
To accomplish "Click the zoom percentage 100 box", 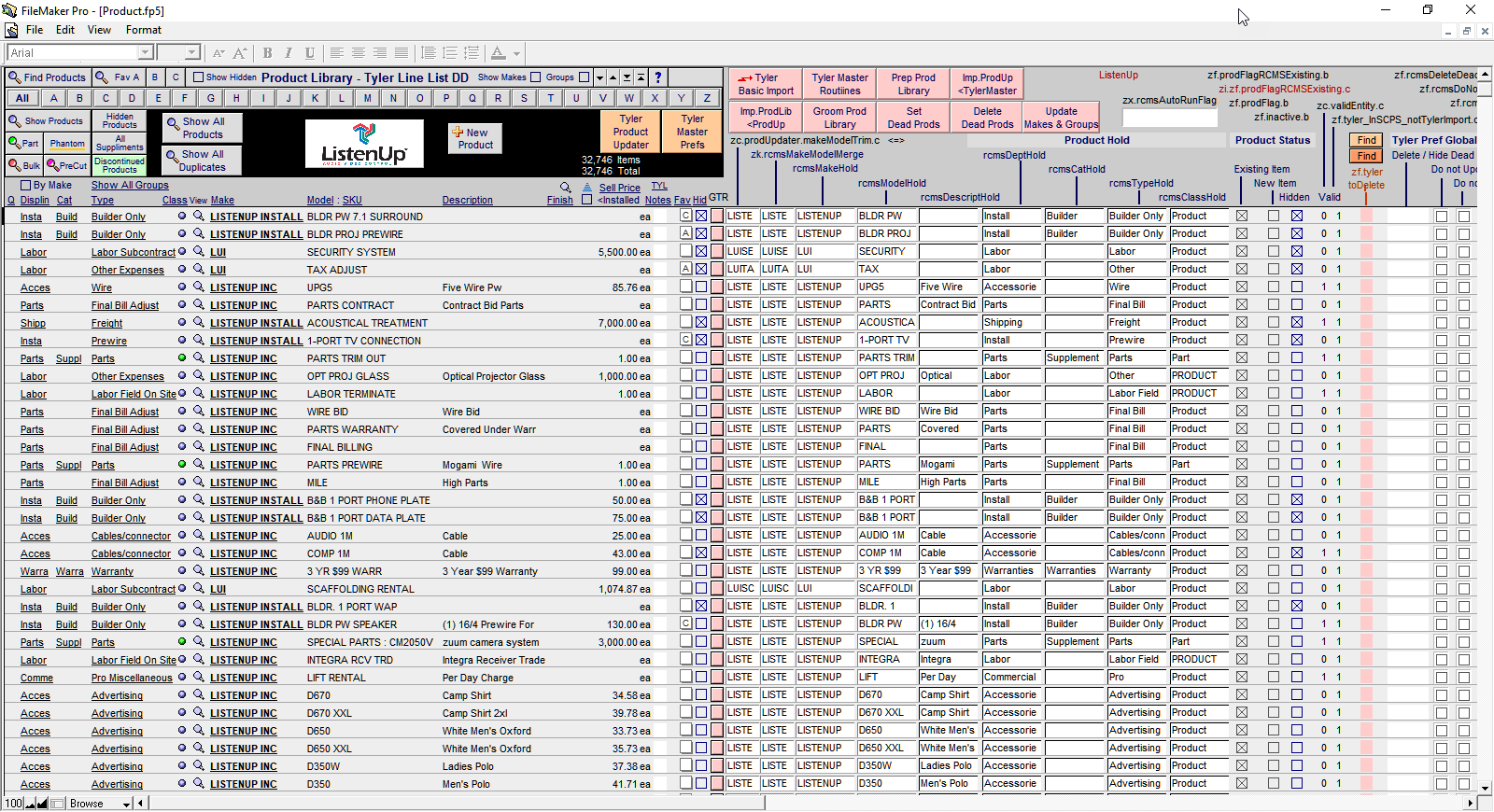I will [x=13, y=804].
